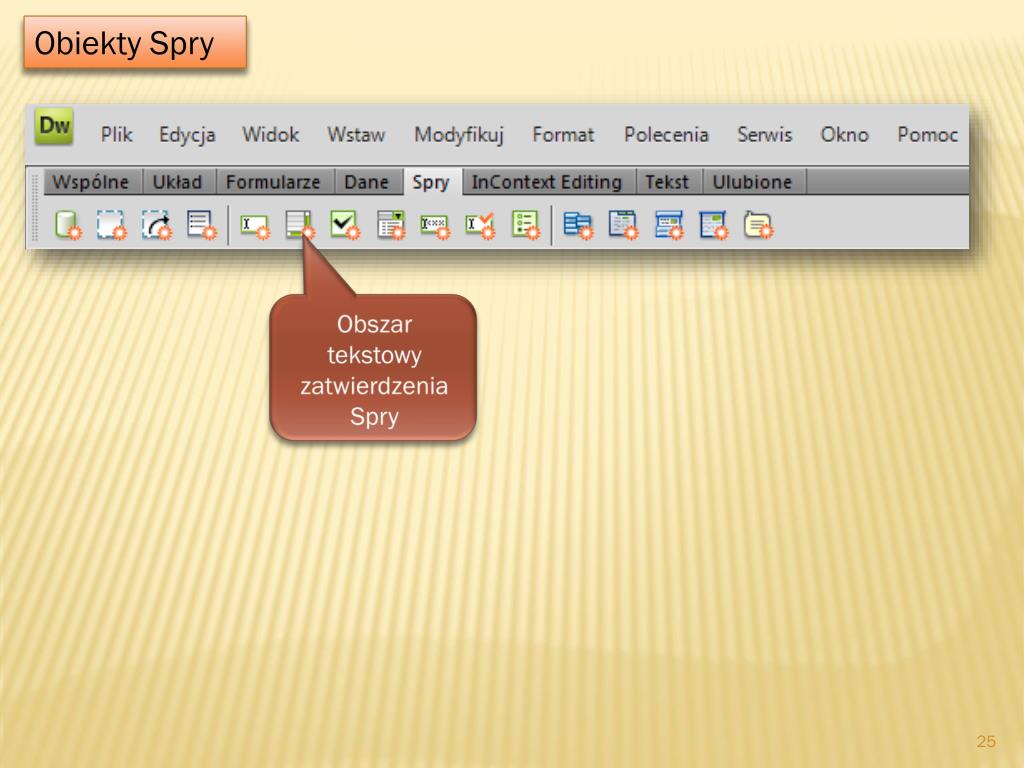Viewport: 1024px width, 768px height.
Task: Insert a Spry Data Set
Action: point(68,225)
